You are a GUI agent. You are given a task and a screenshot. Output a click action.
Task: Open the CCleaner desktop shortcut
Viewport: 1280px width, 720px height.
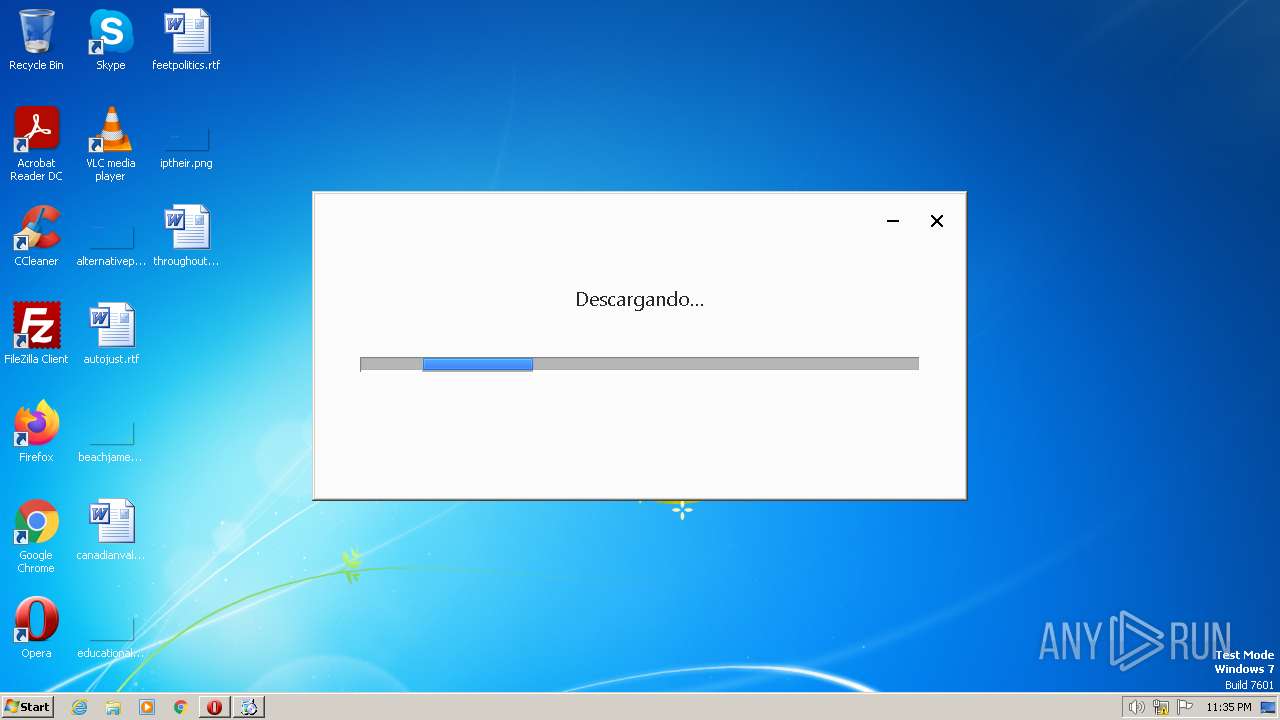tap(36, 236)
